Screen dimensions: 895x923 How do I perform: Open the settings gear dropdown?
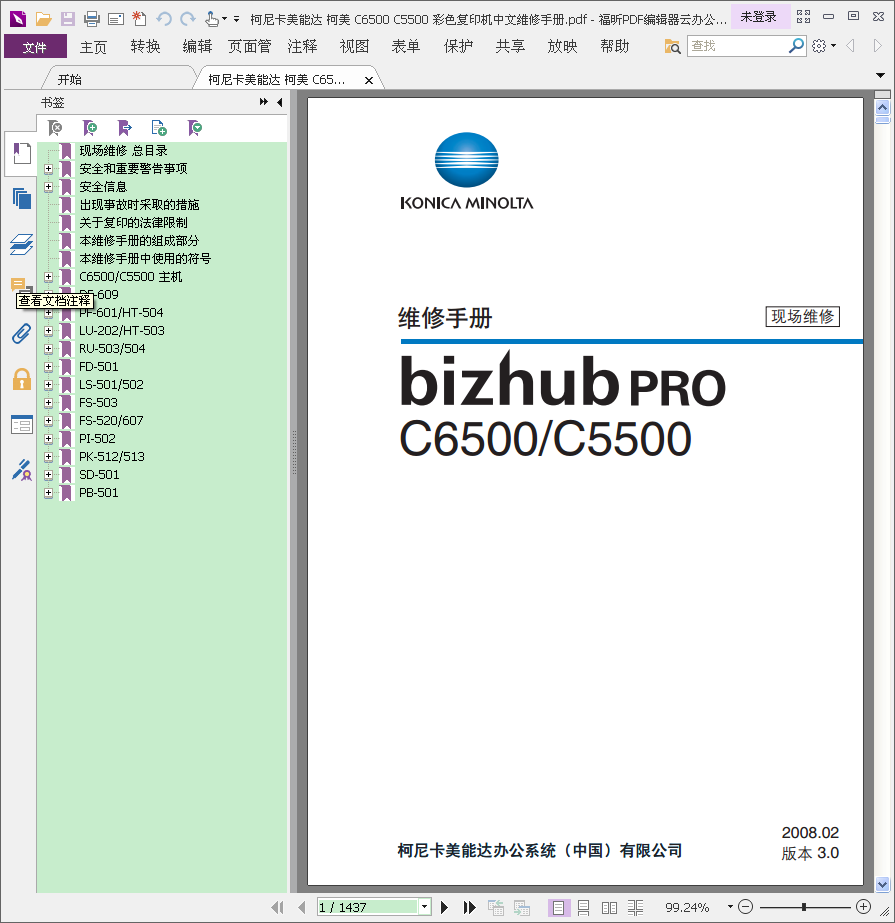click(823, 46)
